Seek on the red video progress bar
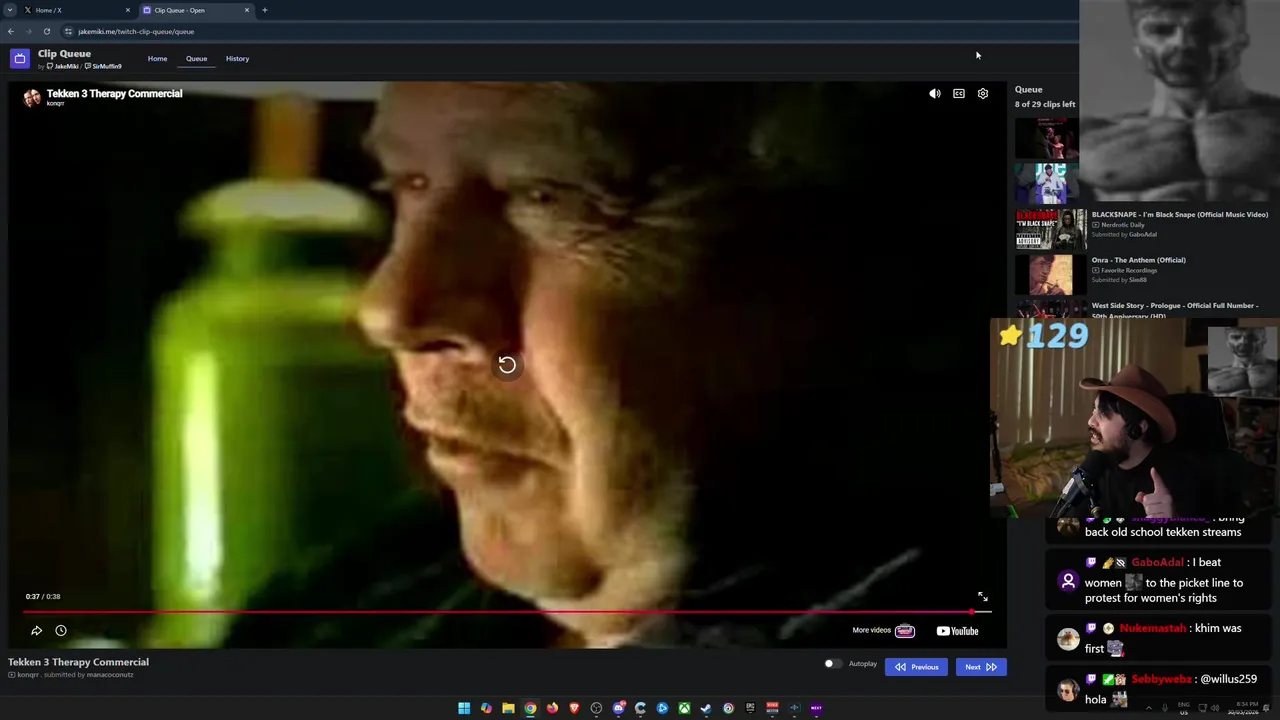The height and width of the screenshot is (720, 1280). [507, 612]
